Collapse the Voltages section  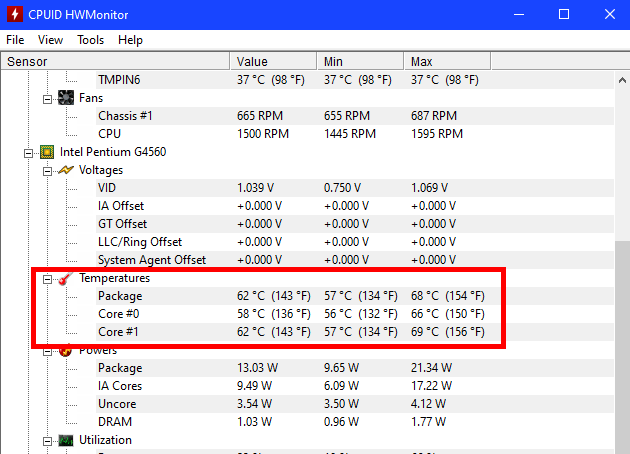pos(47,172)
